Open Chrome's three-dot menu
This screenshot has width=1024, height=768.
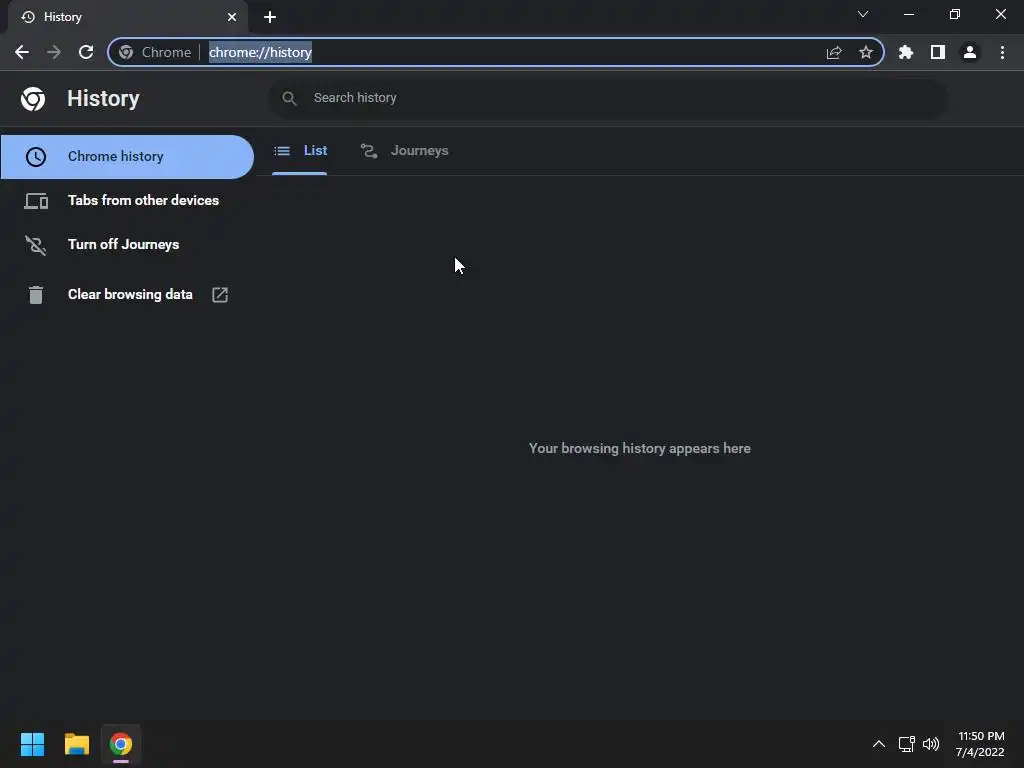(1002, 52)
